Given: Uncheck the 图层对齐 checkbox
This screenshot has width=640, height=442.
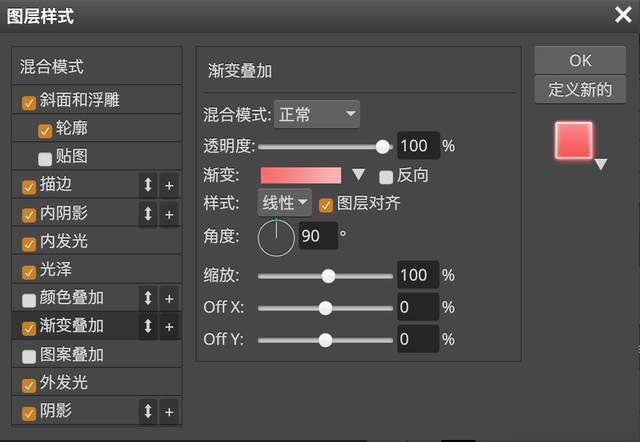Looking at the screenshot, I should [x=326, y=204].
